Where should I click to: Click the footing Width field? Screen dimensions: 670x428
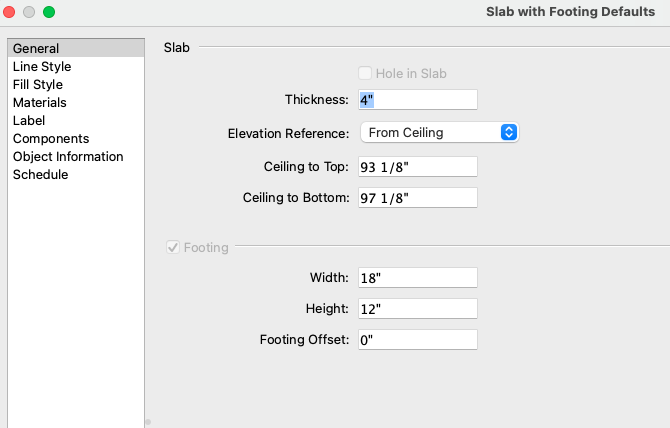[417, 276]
